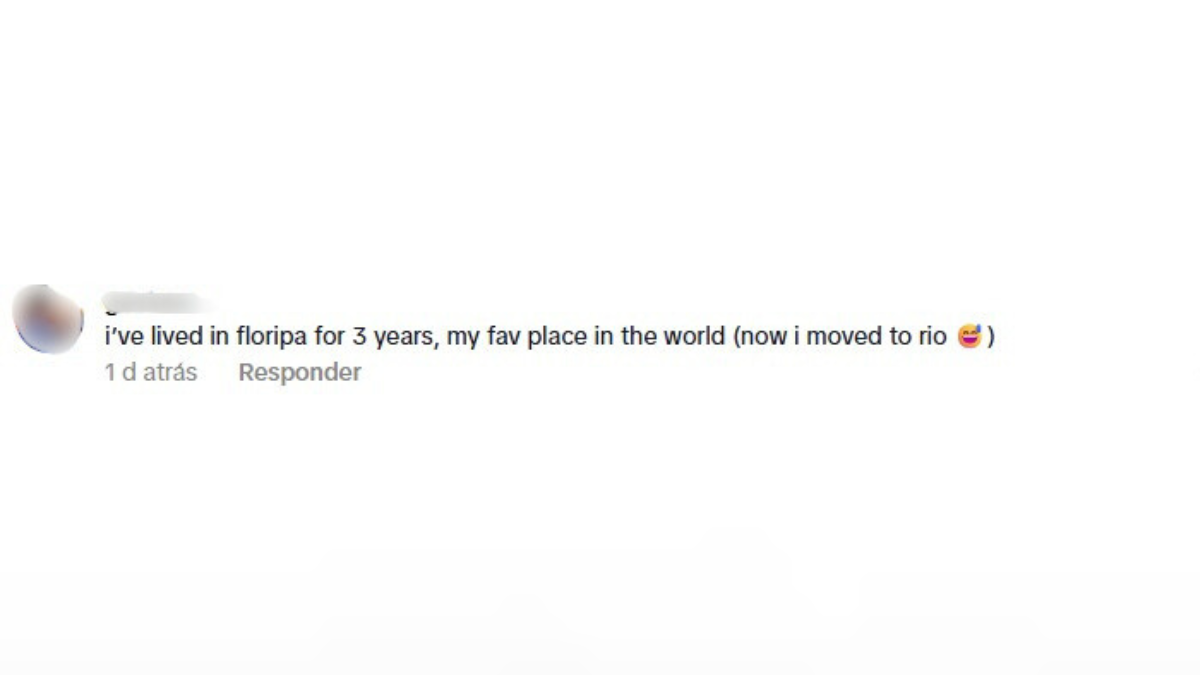Click the closing parenthesis after the emoji
Screen dimensions: 1200x675
tap(990, 336)
